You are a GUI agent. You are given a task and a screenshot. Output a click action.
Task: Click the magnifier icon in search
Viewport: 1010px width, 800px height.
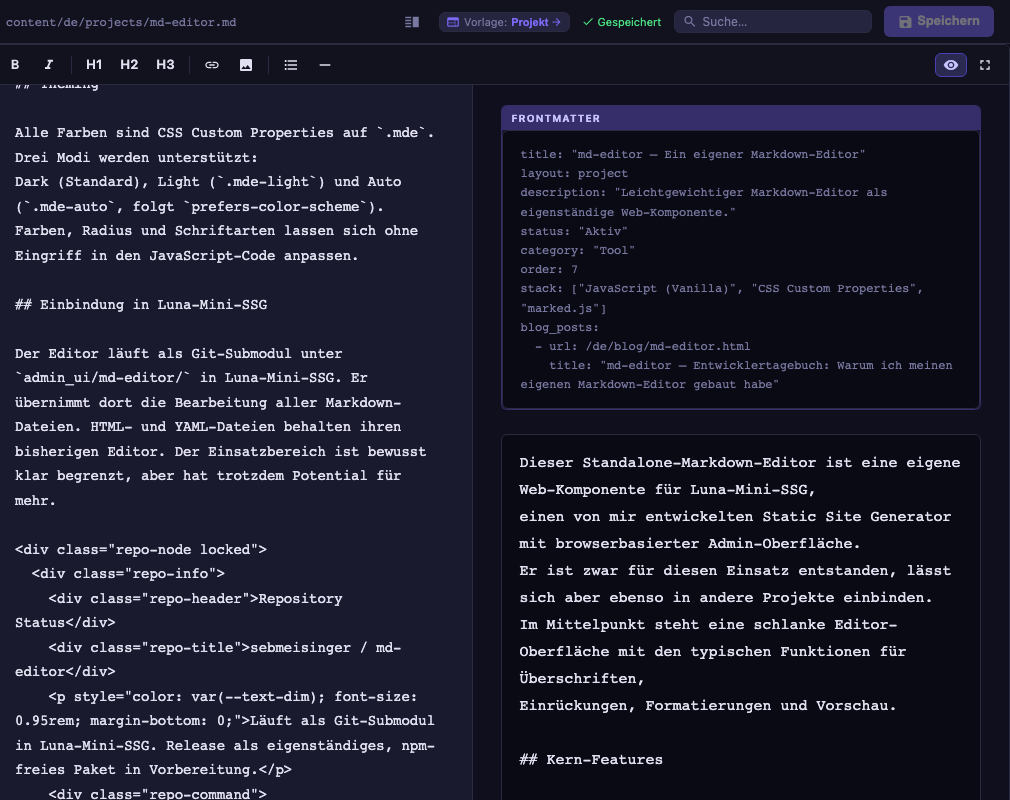tap(689, 21)
